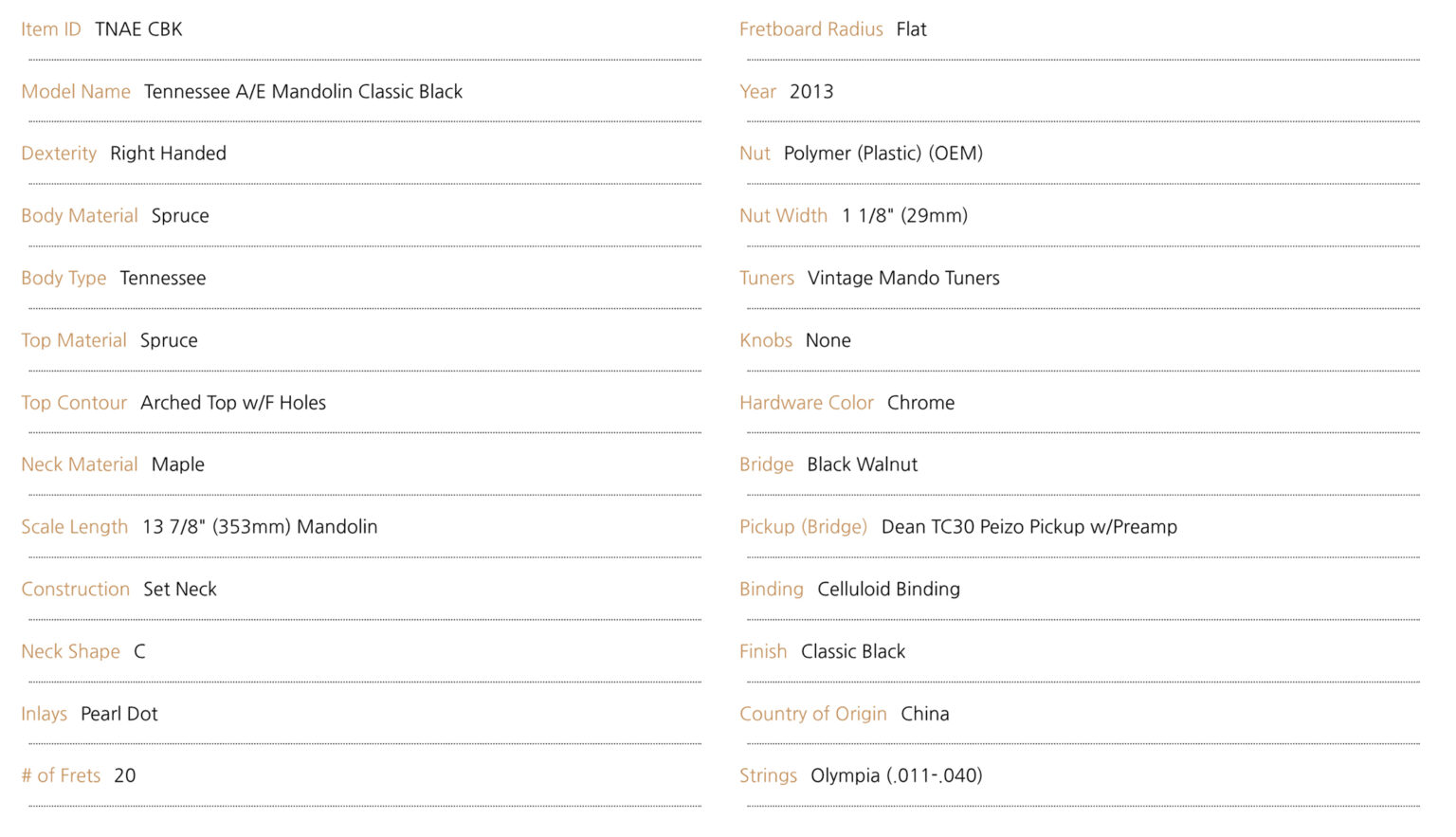Click the # of Frets label

61,776
